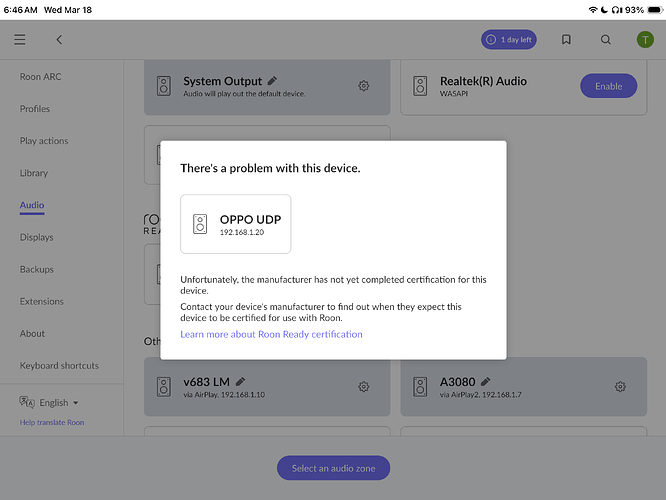This screenshot has height=500, width=666.
Task: Click the v683 LM speaker icon
Action: (164, 387)
